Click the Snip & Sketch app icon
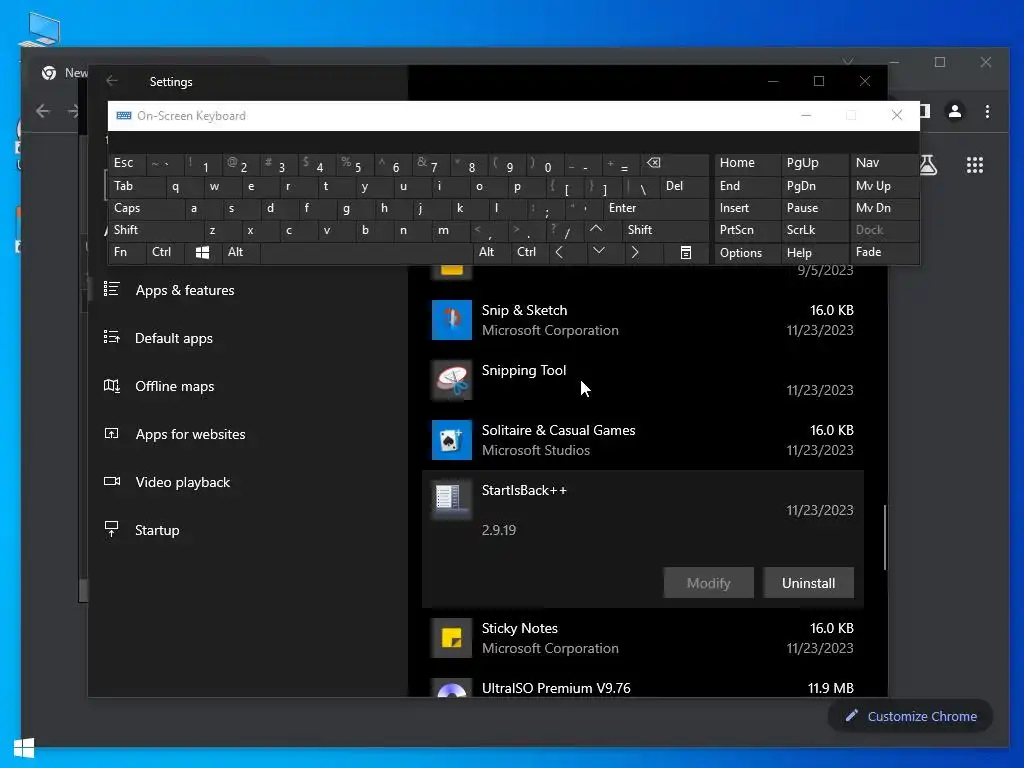Image resolution: width=1024 pixels, height=768 pixels. tap(451, 320)
